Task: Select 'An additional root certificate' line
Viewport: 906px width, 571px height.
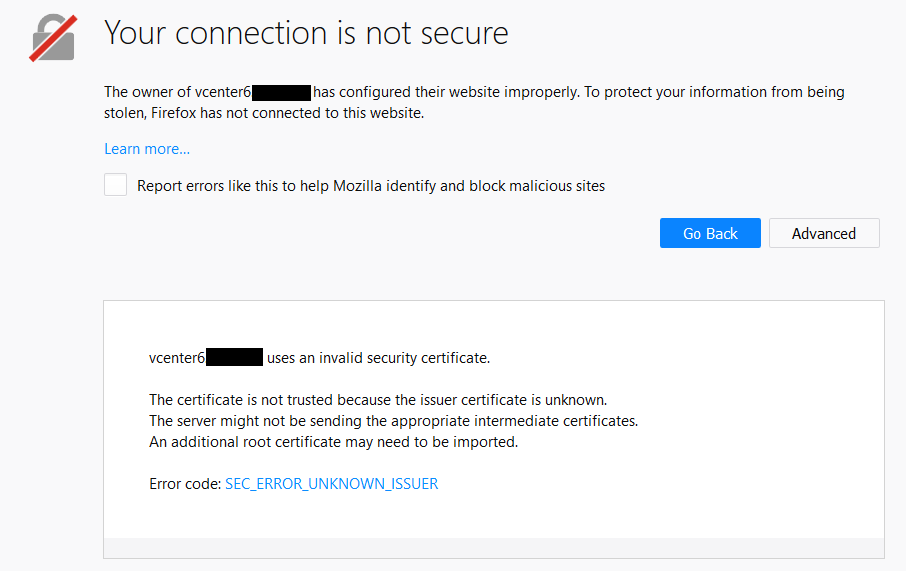Action: [333, 442]
